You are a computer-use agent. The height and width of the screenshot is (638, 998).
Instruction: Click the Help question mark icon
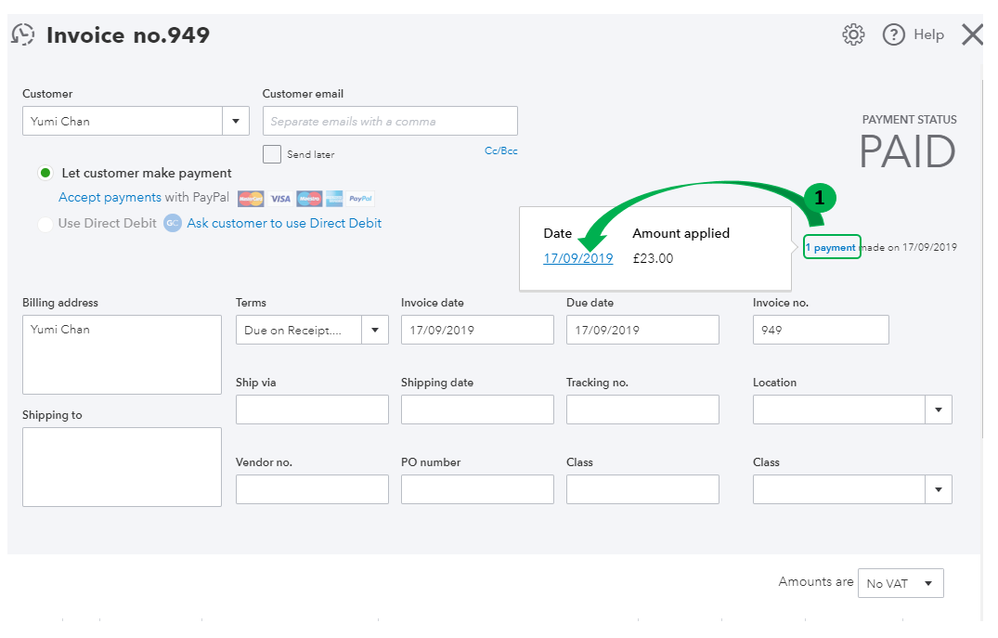tap(894, 35)
